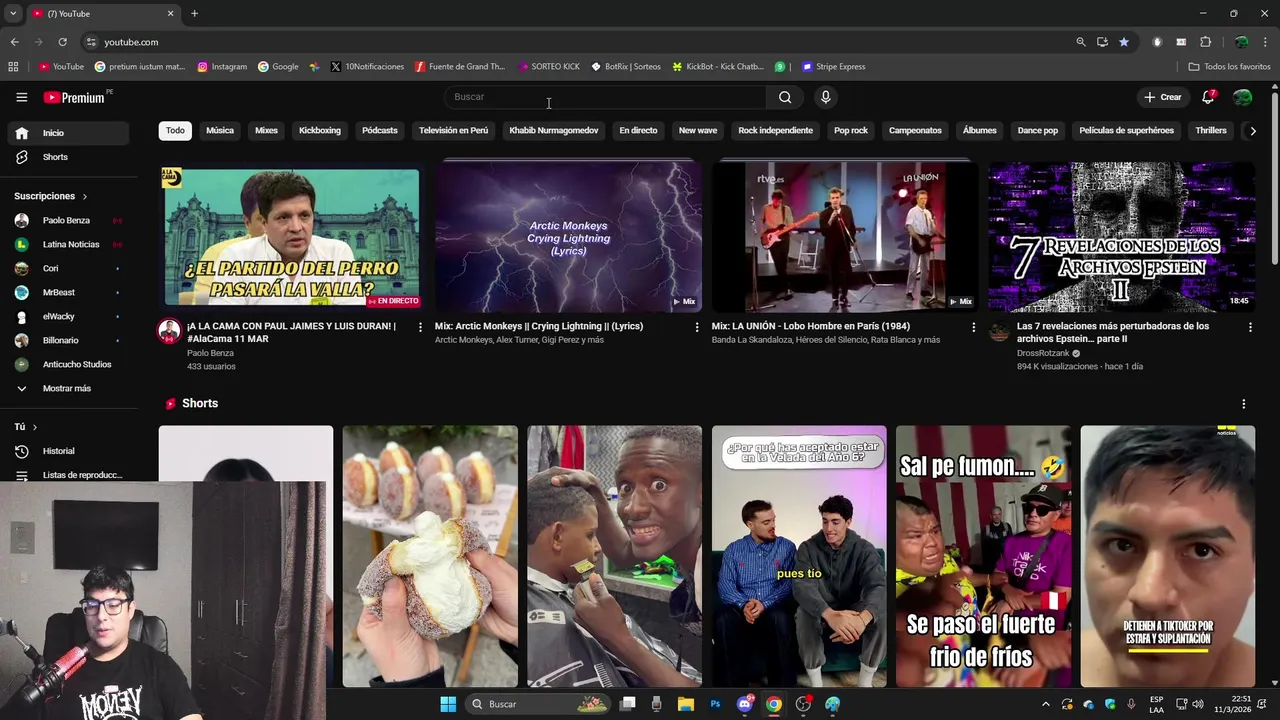The width and height of the screenshot is (1280, 720).
Task: Select the Televisión en Perú chip
Action: [453, 130]
